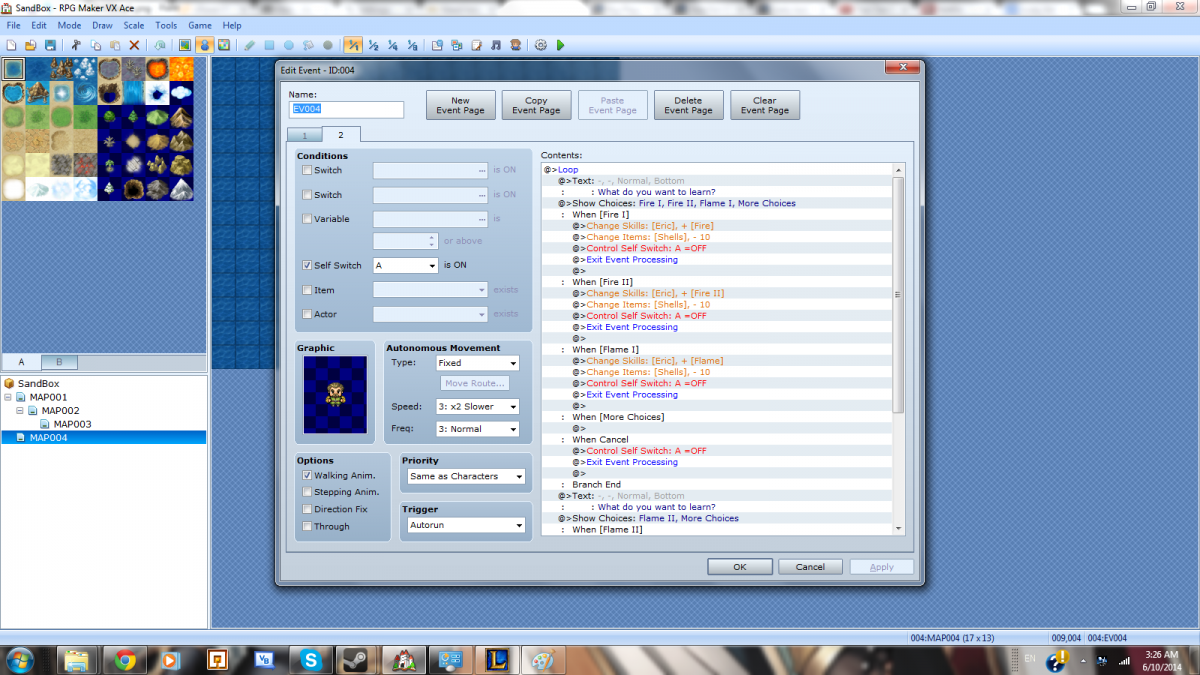Image resolution: width=1200 pixels, height=675 pixels.
Task: Select the Shadow Pen tool
Action: tap(327, 45)
